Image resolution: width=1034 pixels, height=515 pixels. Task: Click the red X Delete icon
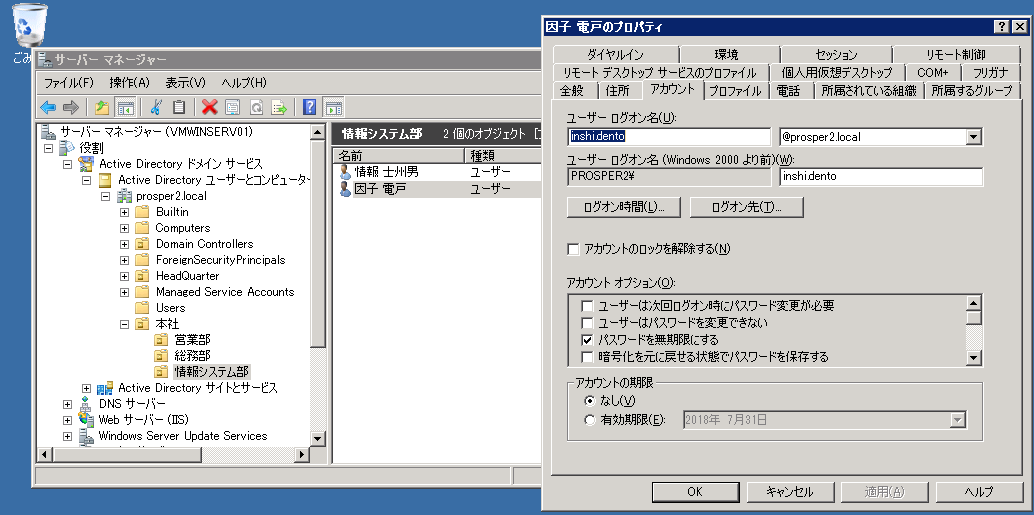pos(210,107)
